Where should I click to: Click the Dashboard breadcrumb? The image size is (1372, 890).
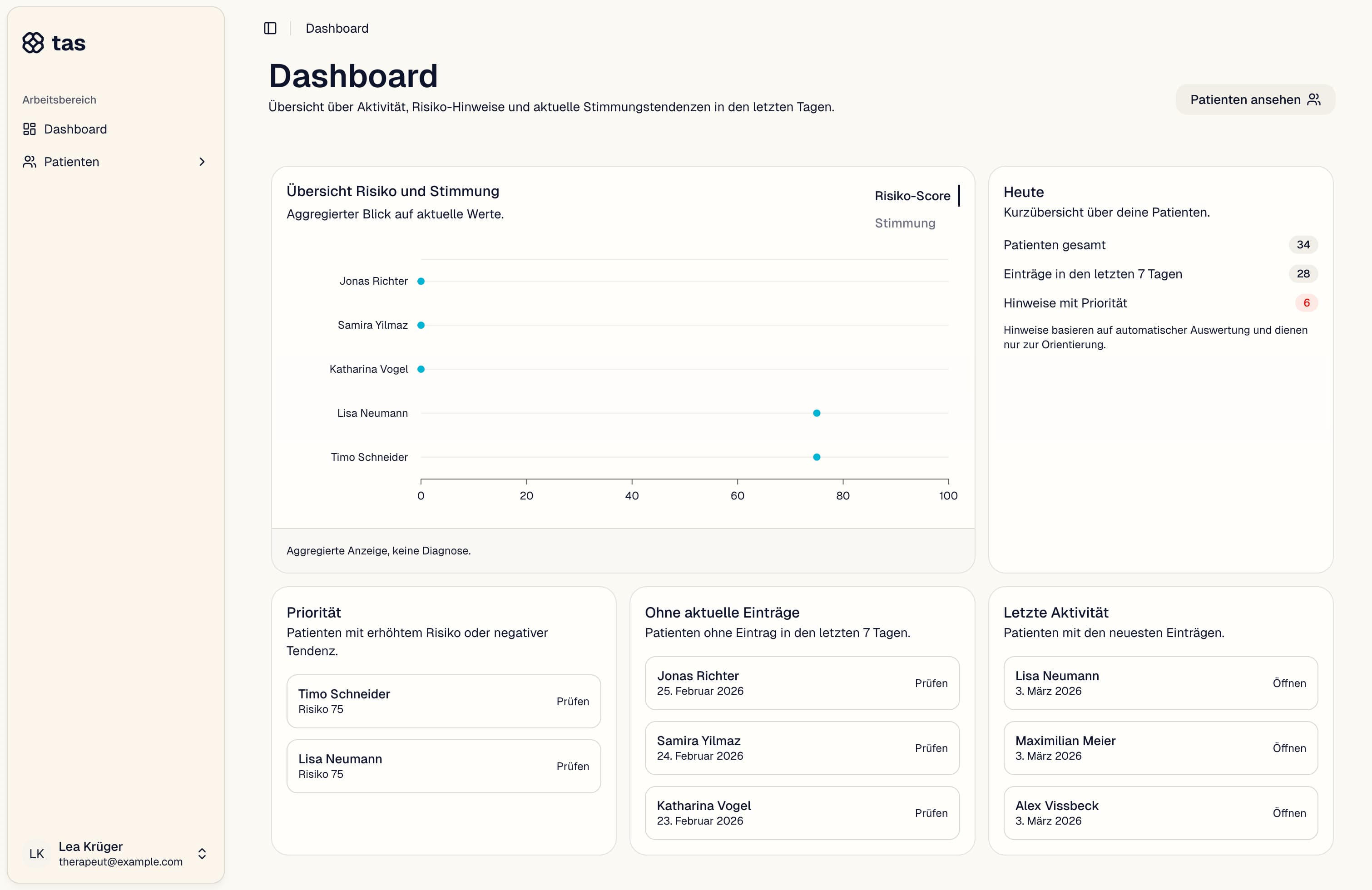(337, 28)
